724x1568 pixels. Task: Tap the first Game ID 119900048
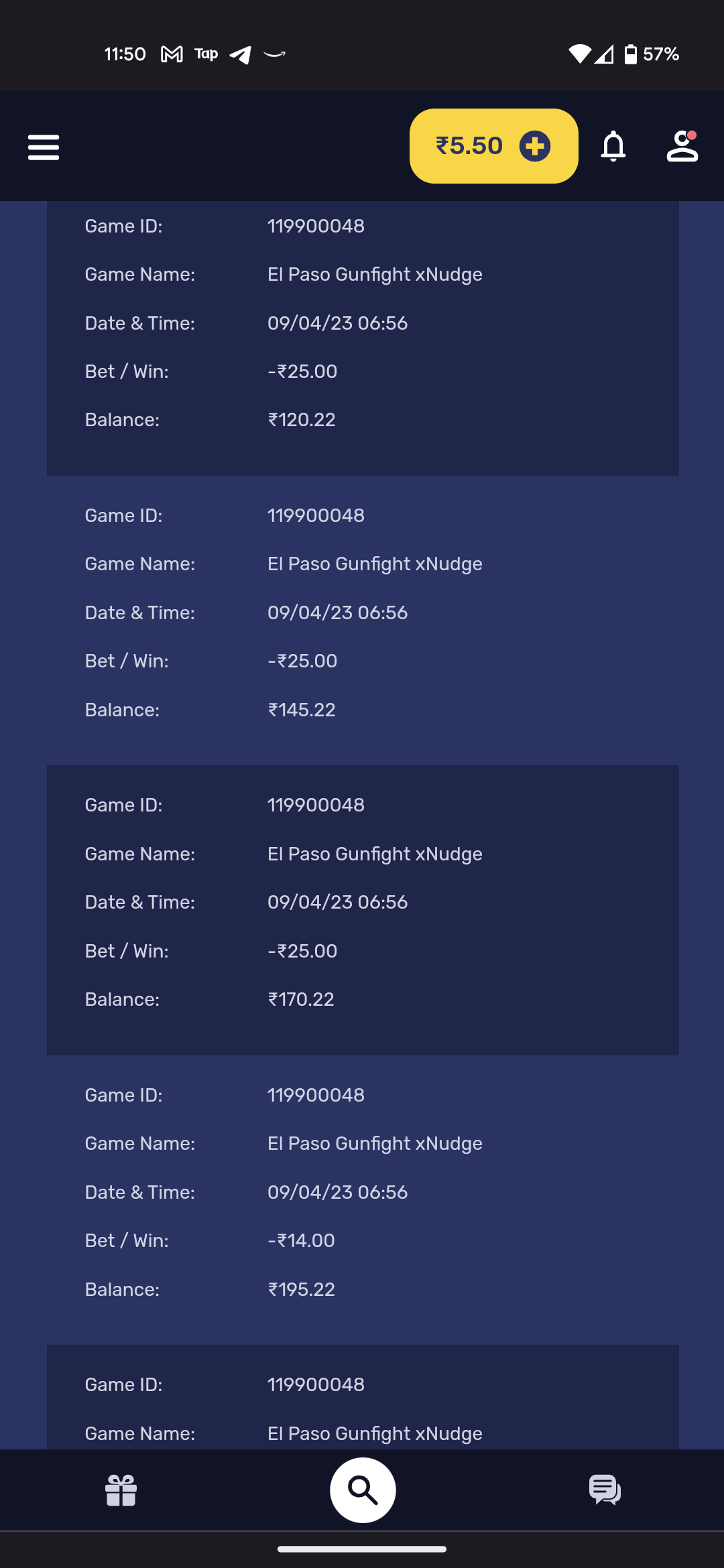[x=316, y=226]
